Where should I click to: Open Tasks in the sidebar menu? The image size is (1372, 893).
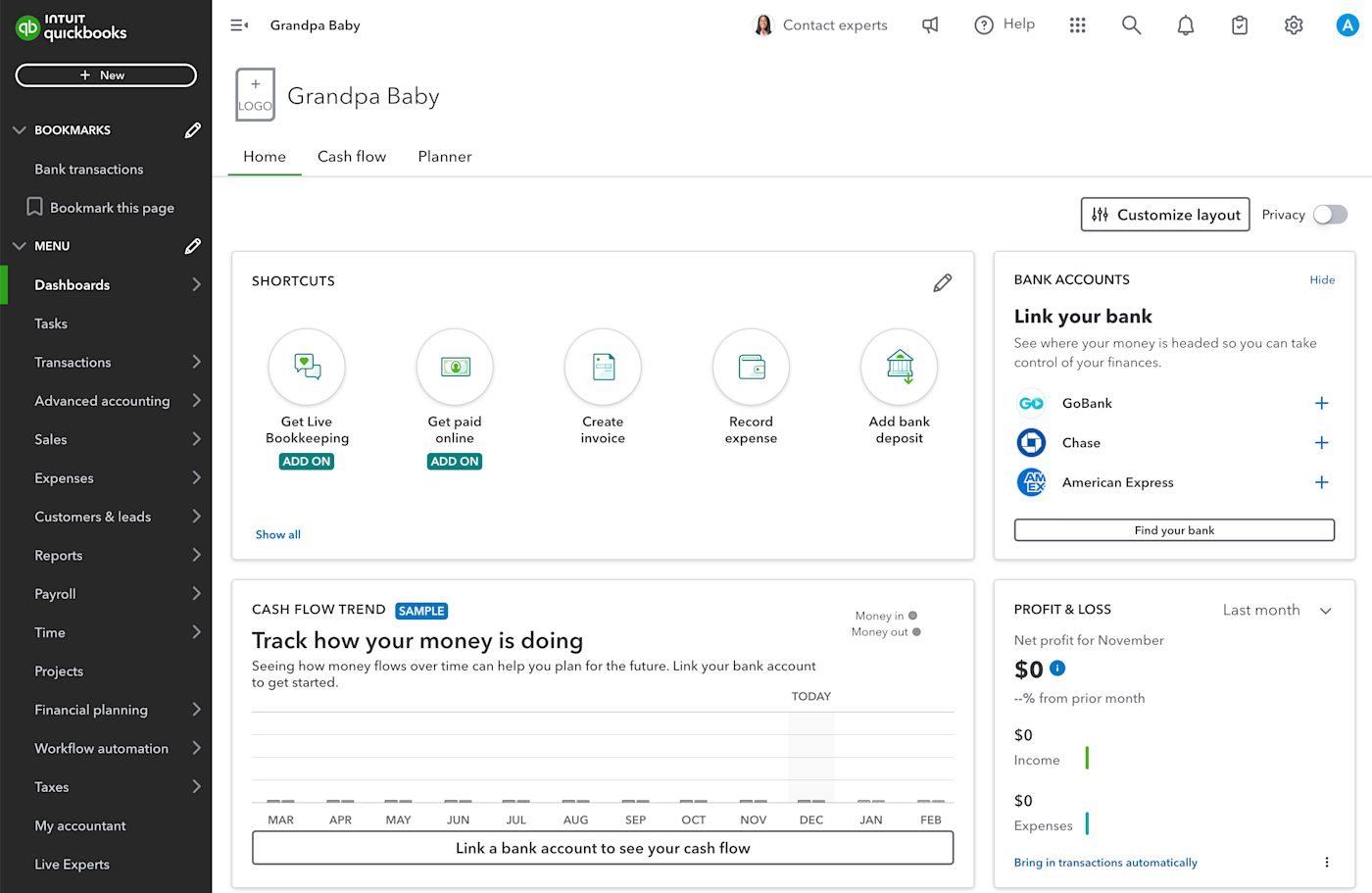[x=51, y=323]
